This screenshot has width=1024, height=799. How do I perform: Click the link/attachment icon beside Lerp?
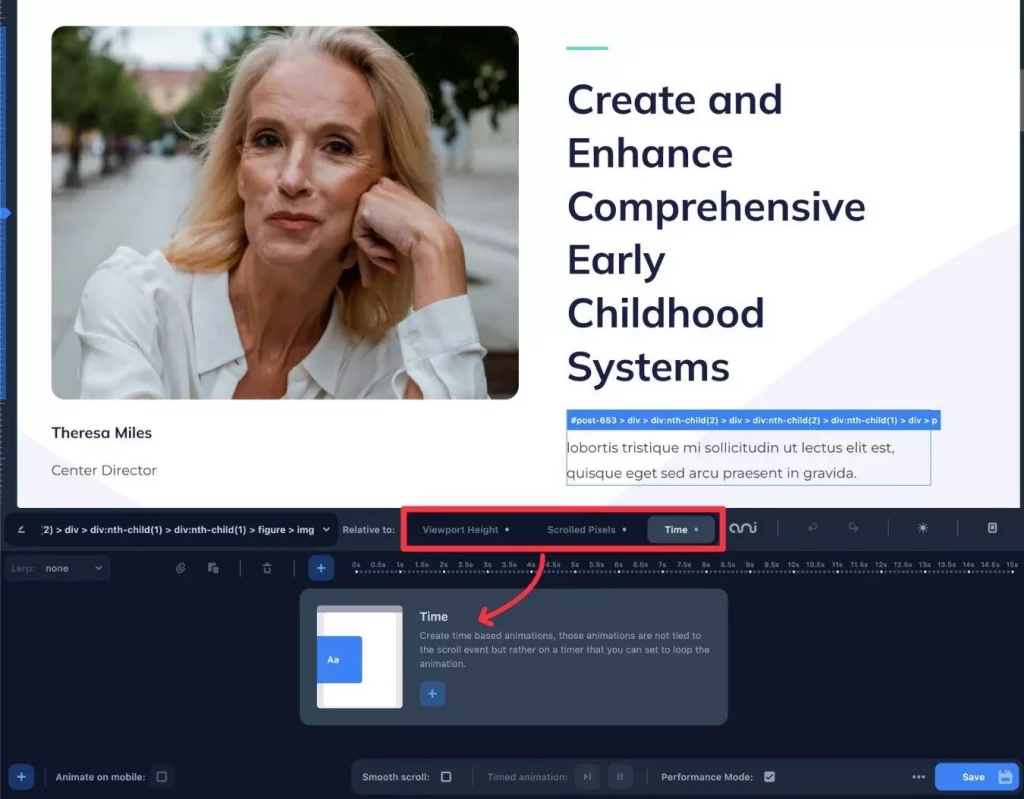pos(181,568)
